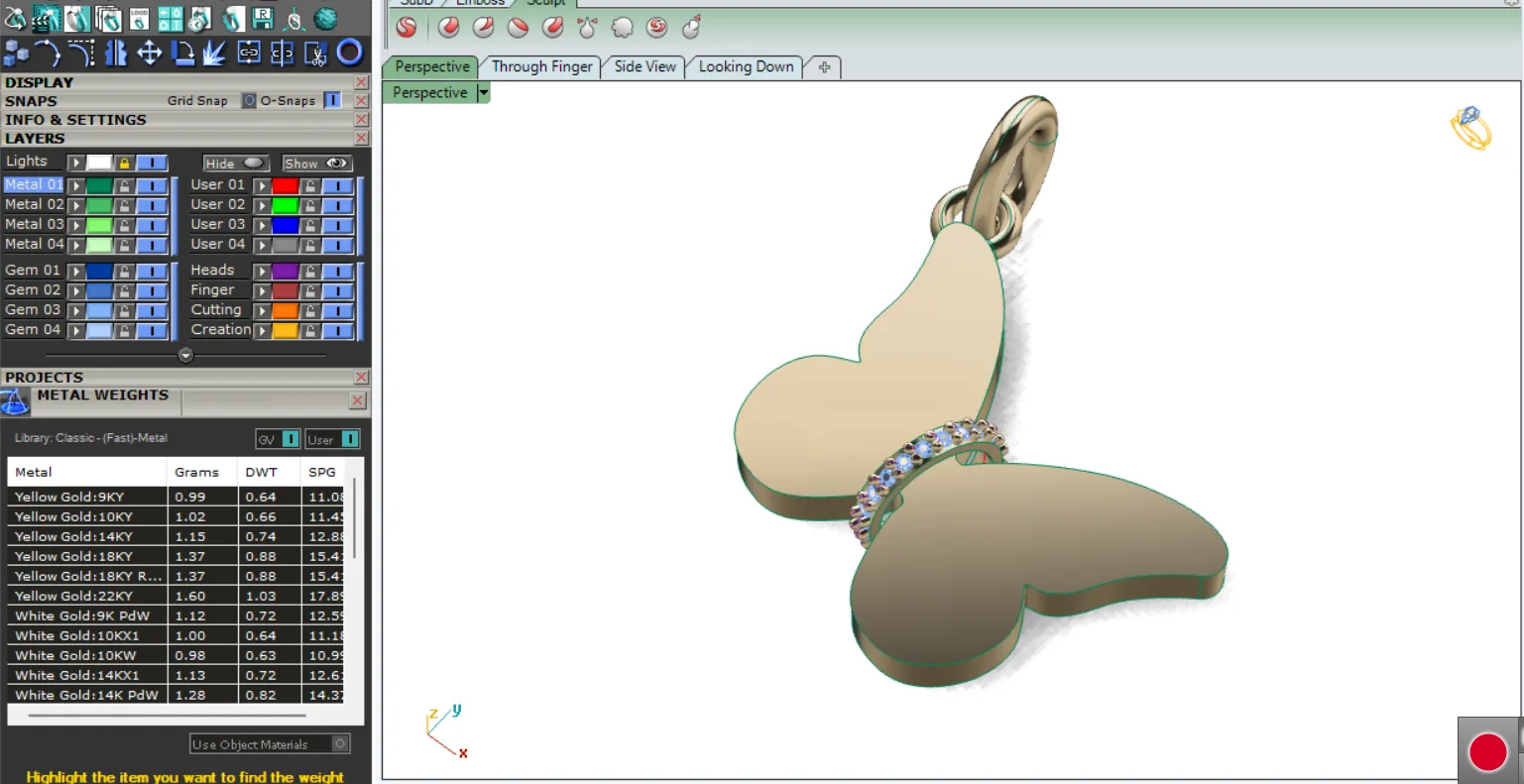Select the three blue cubes tool

click(x=16, y=53)
